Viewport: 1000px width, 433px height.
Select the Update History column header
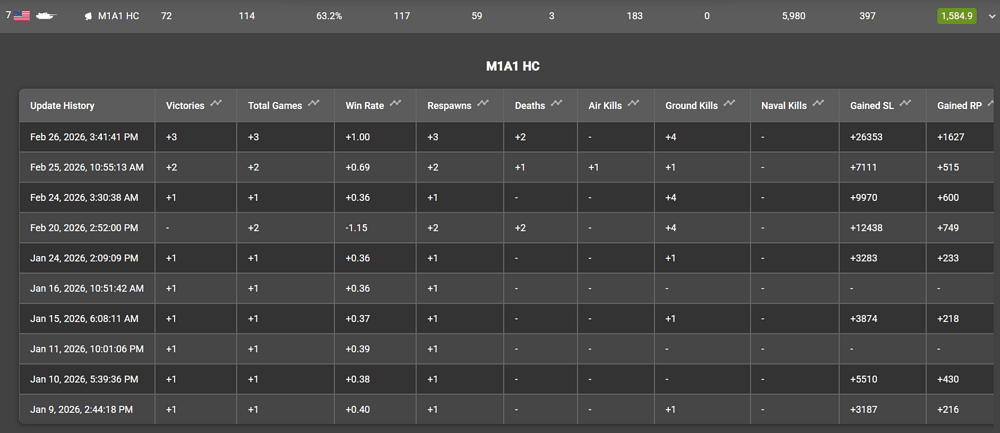click(x=62, y=105)
